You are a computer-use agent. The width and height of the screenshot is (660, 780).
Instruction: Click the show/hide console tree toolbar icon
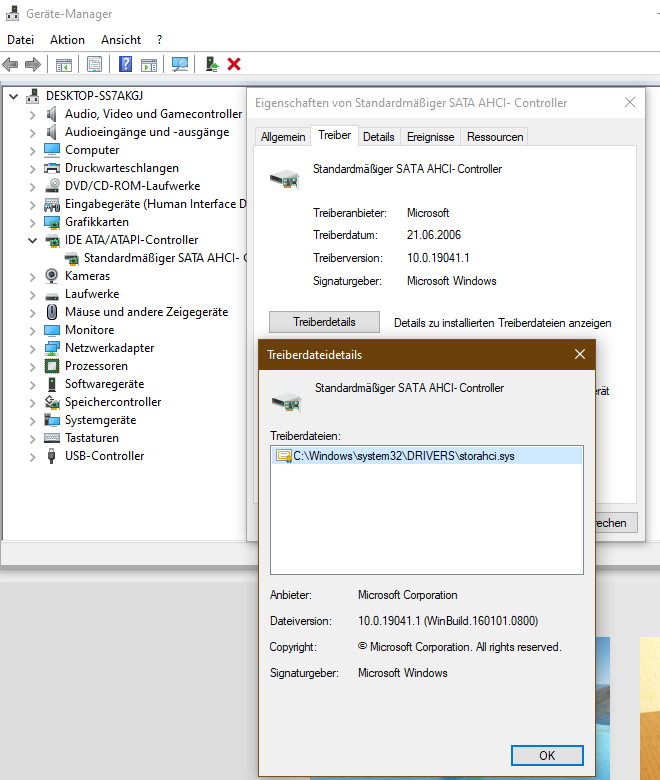(64, 64)
